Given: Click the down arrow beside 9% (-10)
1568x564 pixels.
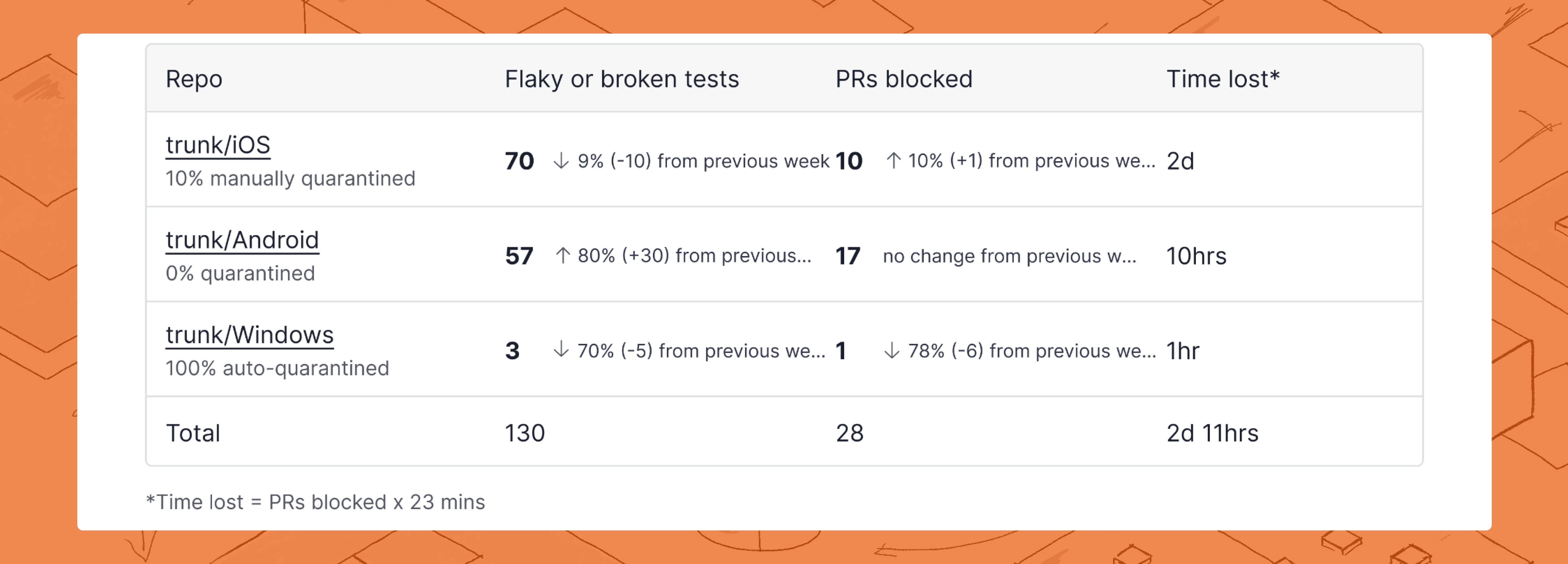Looking at the screenshot, I should pos(561,161).
